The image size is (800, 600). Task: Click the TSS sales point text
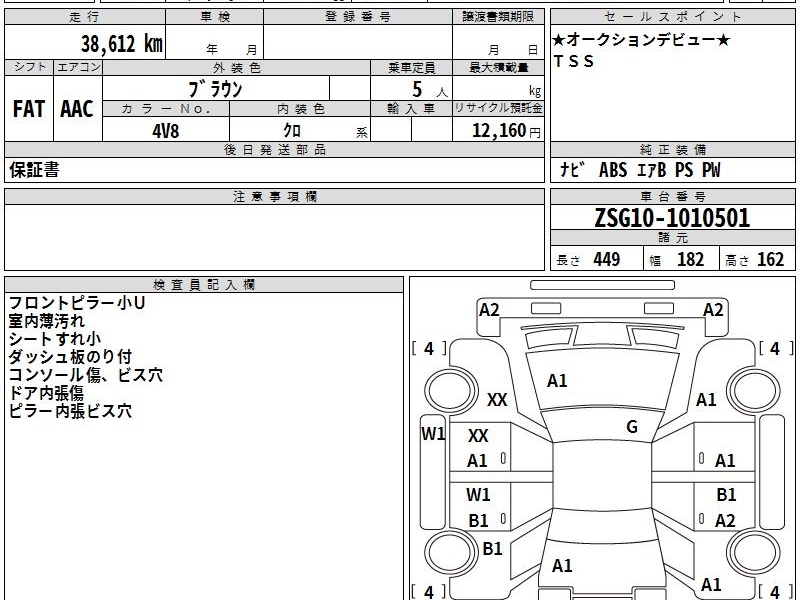point(574,61)
